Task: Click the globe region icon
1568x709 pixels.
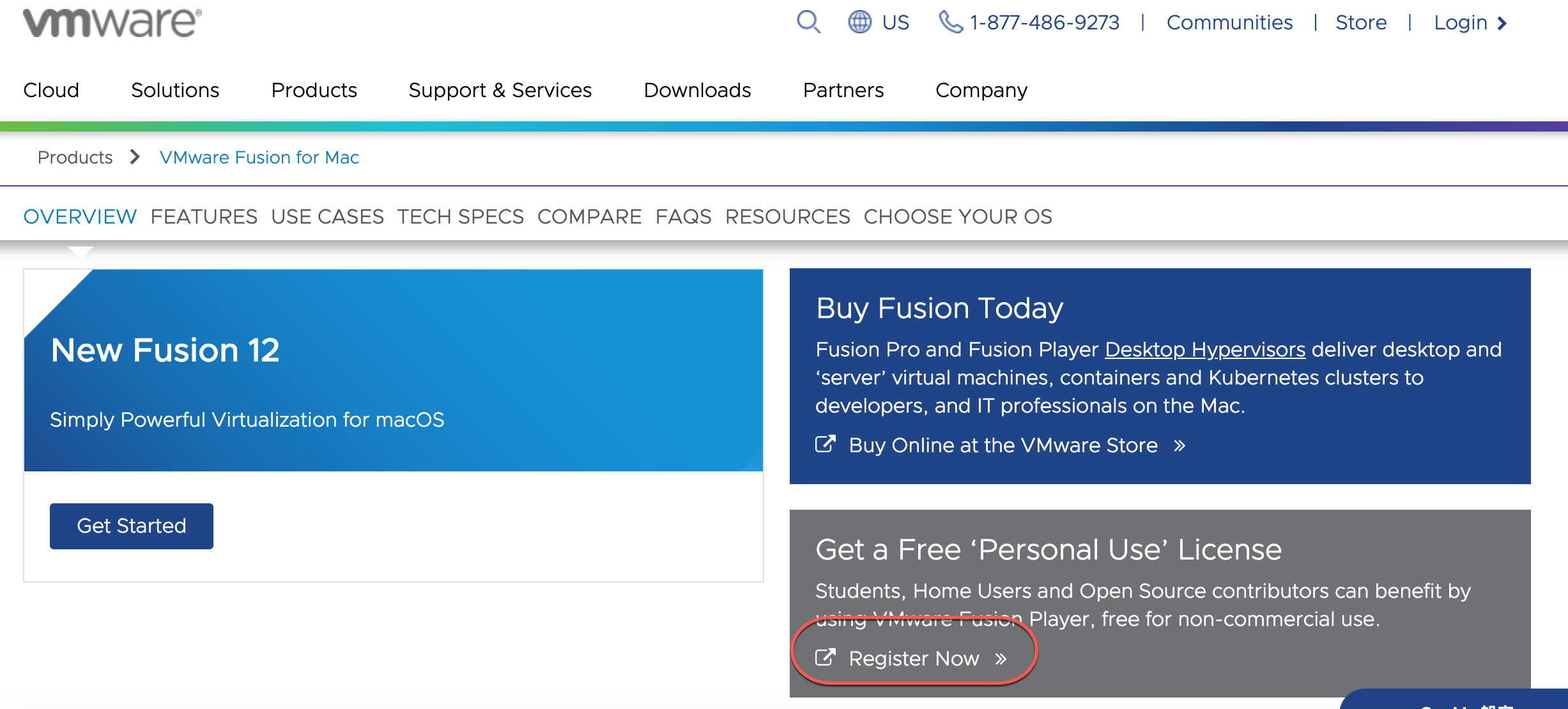Action: [859, 22]
